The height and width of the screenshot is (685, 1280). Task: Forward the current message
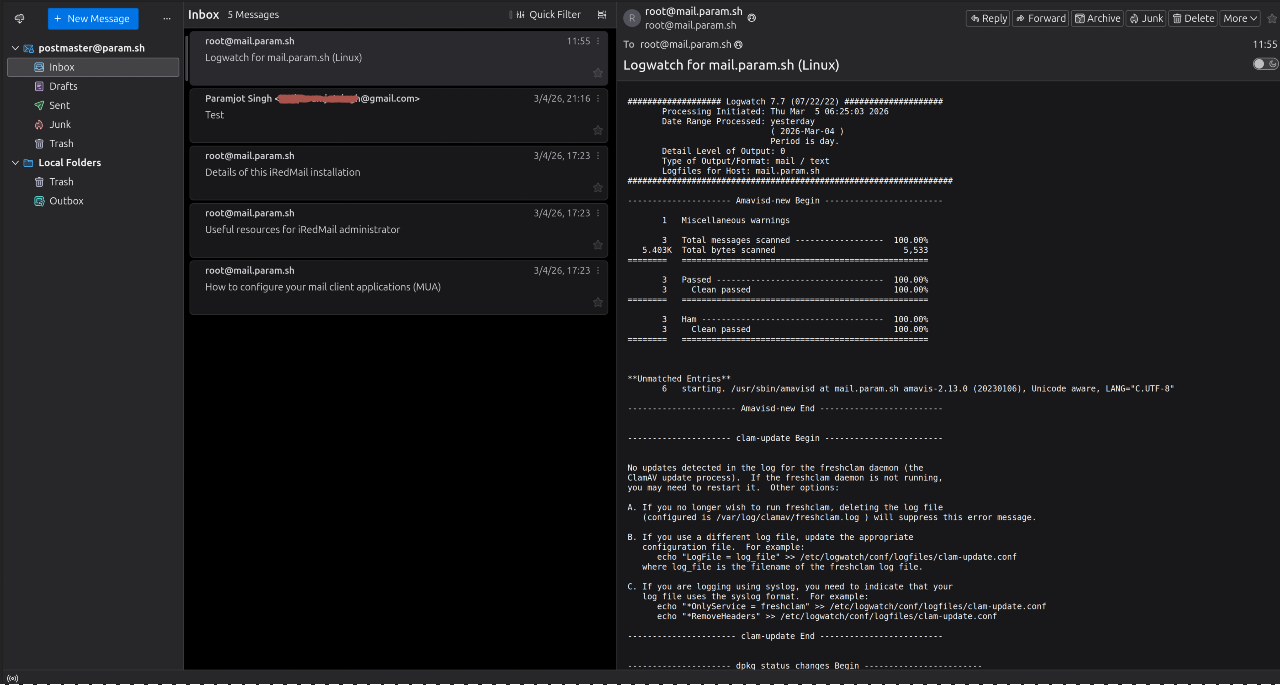1040,17
